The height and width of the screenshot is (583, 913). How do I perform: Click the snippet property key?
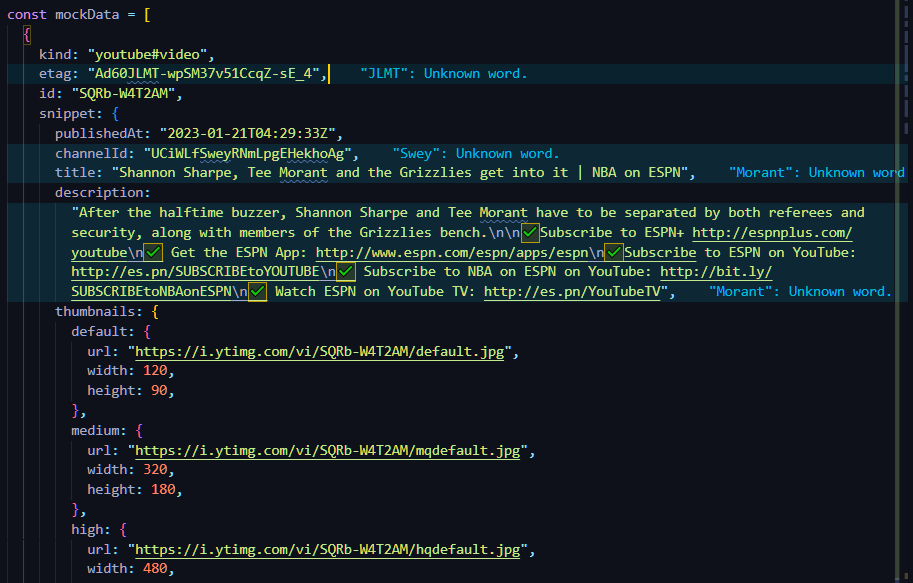tap(66, 114)
